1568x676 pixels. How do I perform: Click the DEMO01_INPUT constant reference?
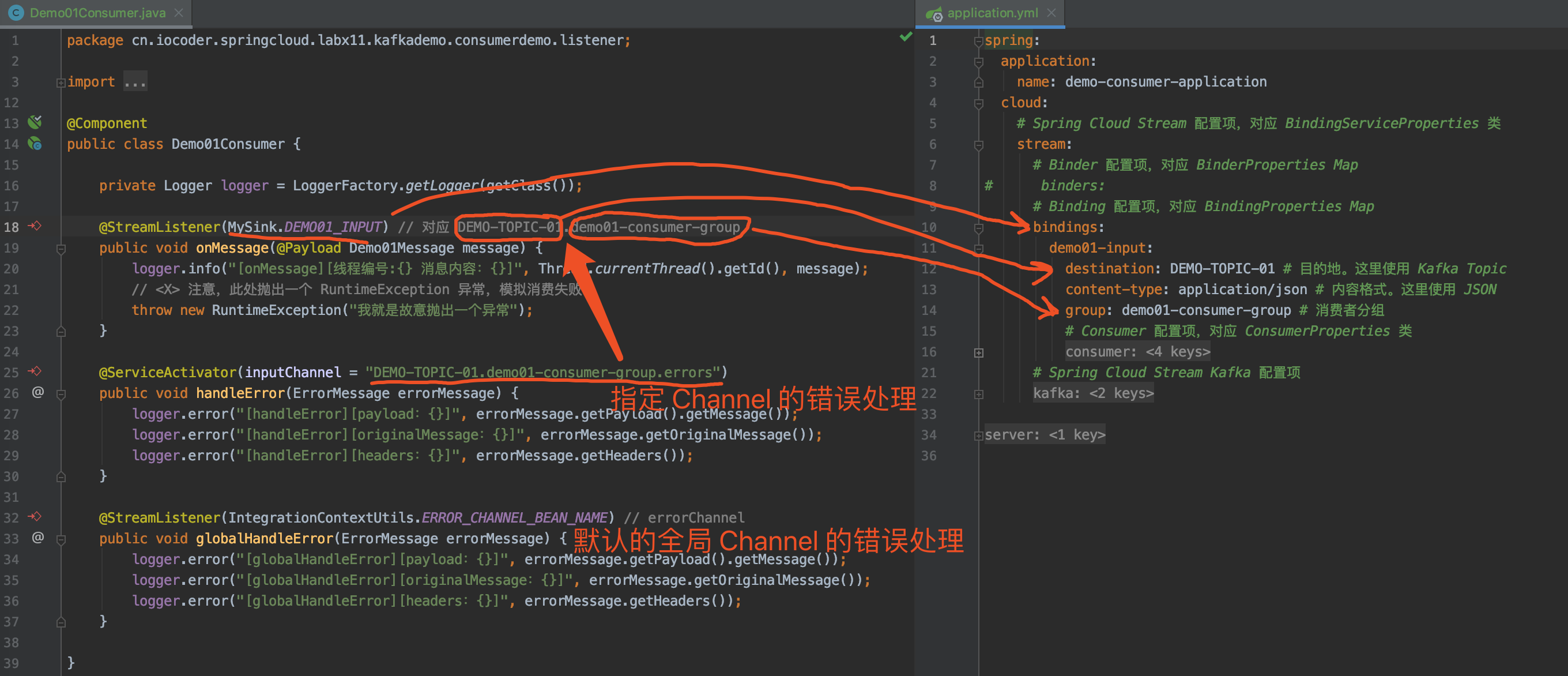pyautogui.click(x=333, y=227)
